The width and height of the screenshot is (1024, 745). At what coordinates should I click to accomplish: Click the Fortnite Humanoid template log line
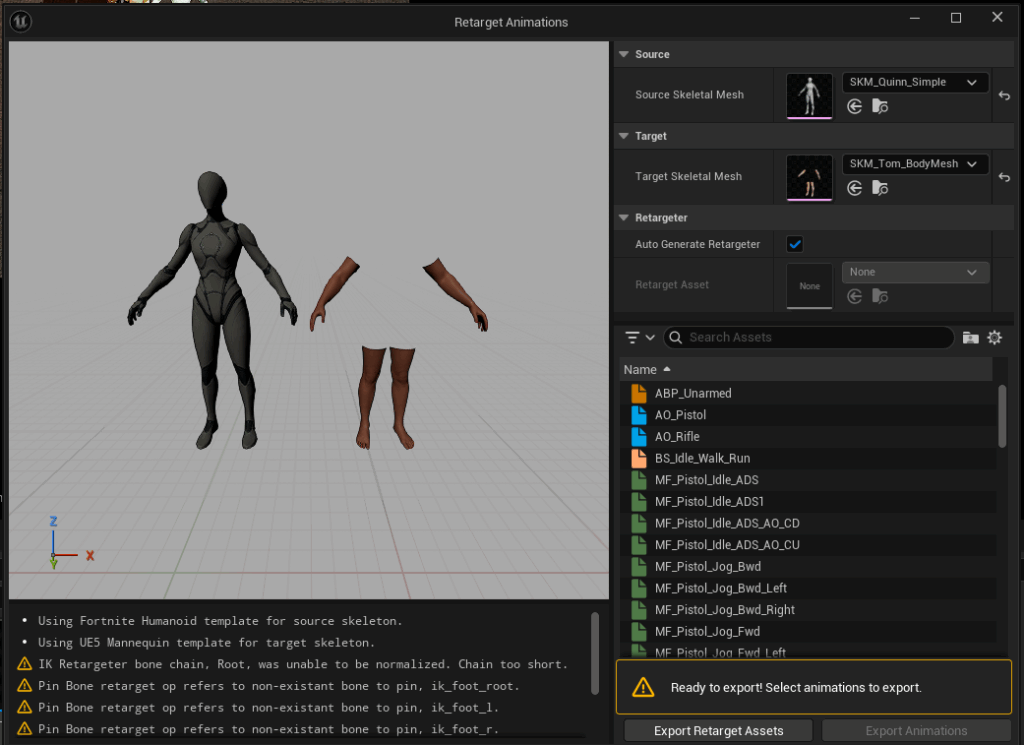pyautogui.click(x=220, y=621)
